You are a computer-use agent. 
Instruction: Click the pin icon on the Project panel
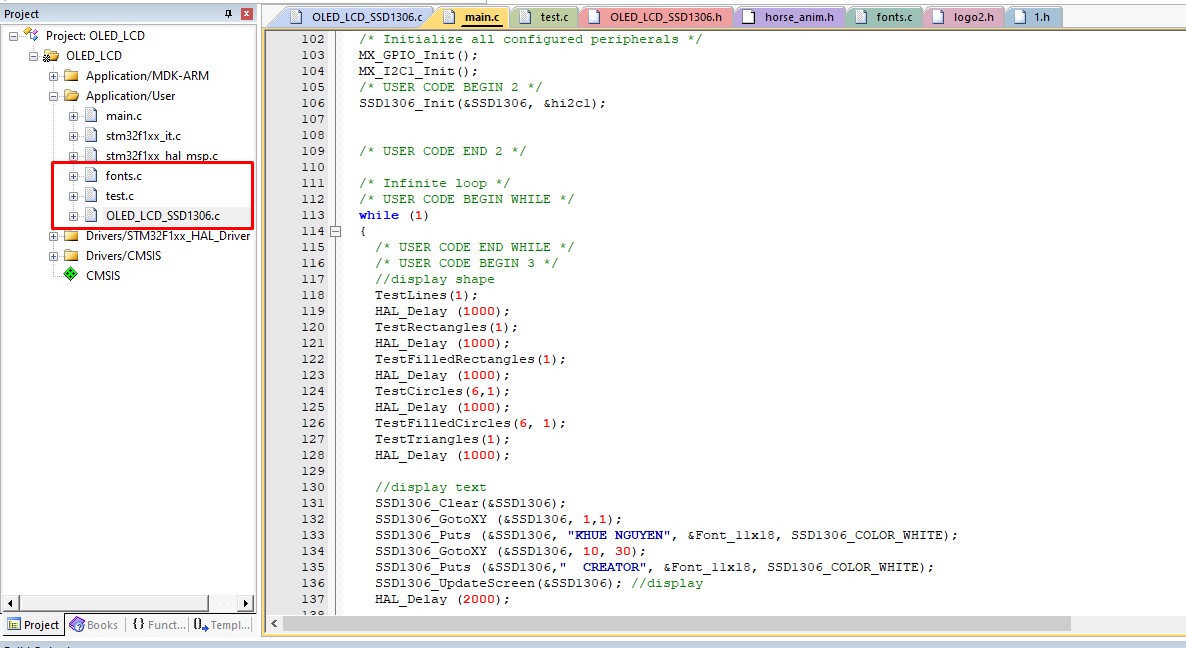coord(229,13)
